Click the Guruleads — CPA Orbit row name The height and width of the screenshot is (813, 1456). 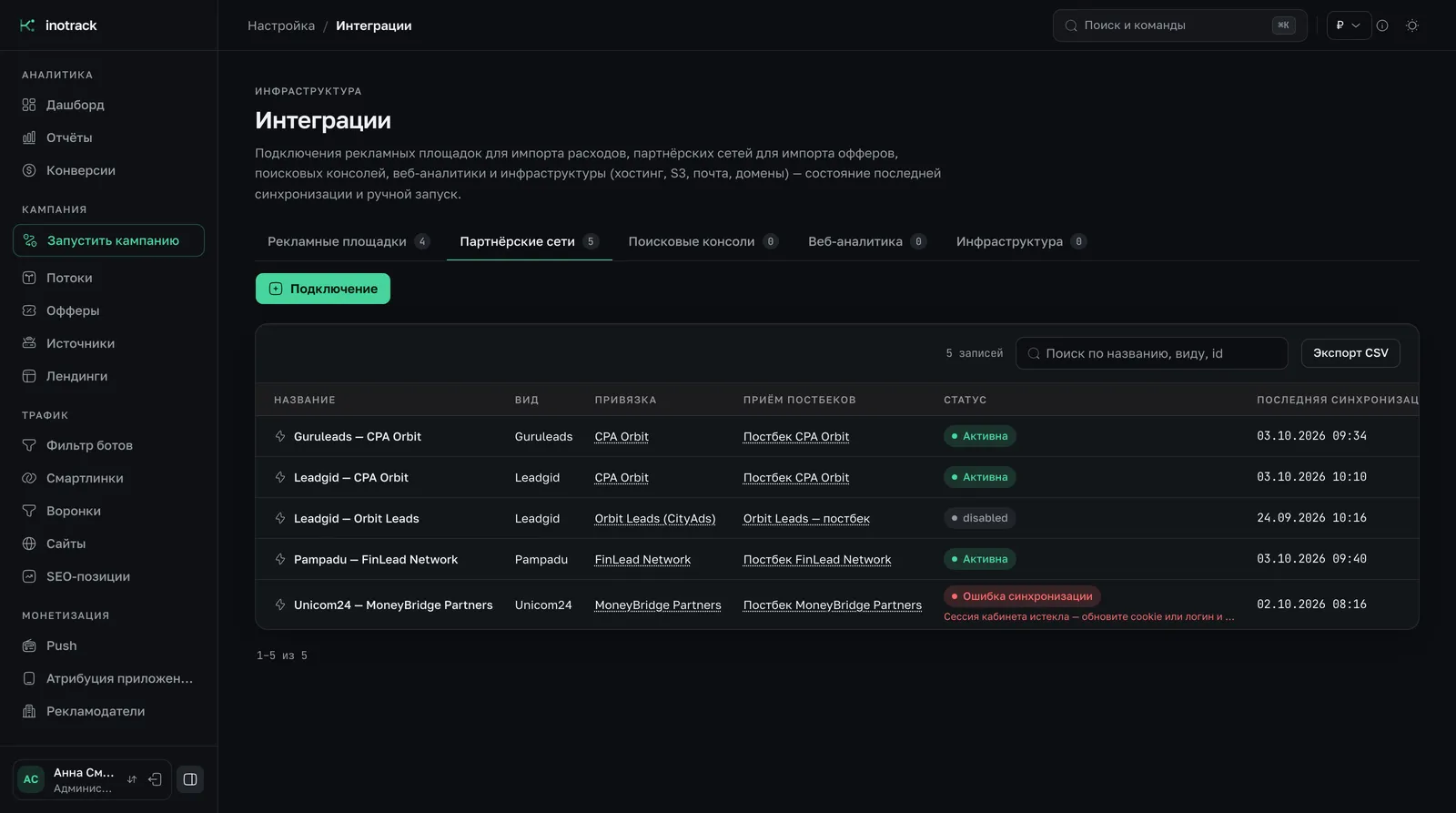tap(358, 436)
